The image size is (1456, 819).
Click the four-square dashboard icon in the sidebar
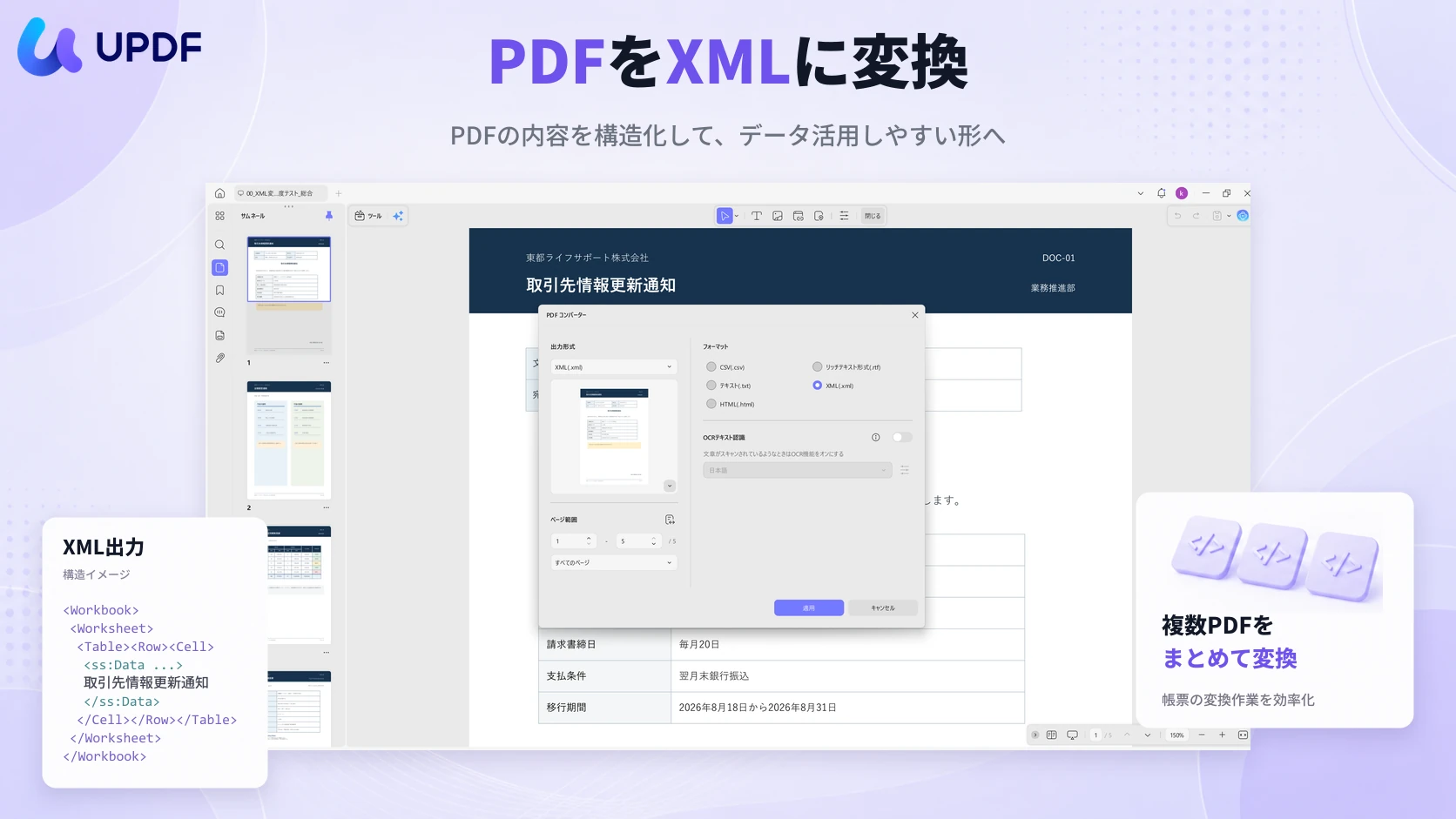(x=219, y=216)
